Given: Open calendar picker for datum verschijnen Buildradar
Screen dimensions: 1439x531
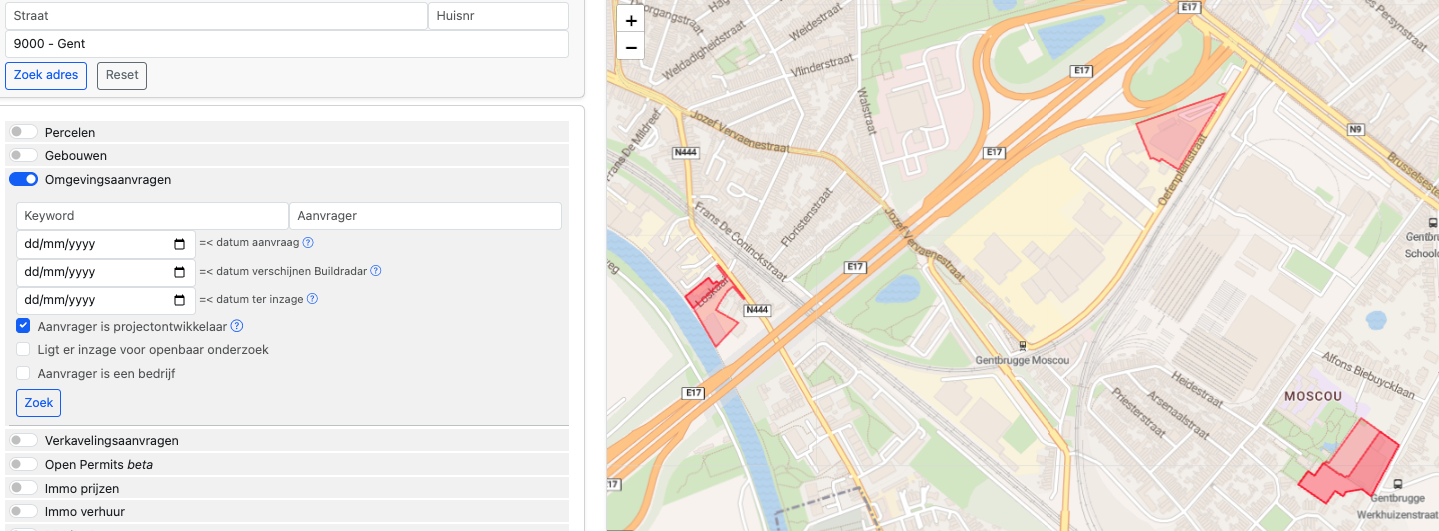Looking at the screenshot, I should coord(180,272).
